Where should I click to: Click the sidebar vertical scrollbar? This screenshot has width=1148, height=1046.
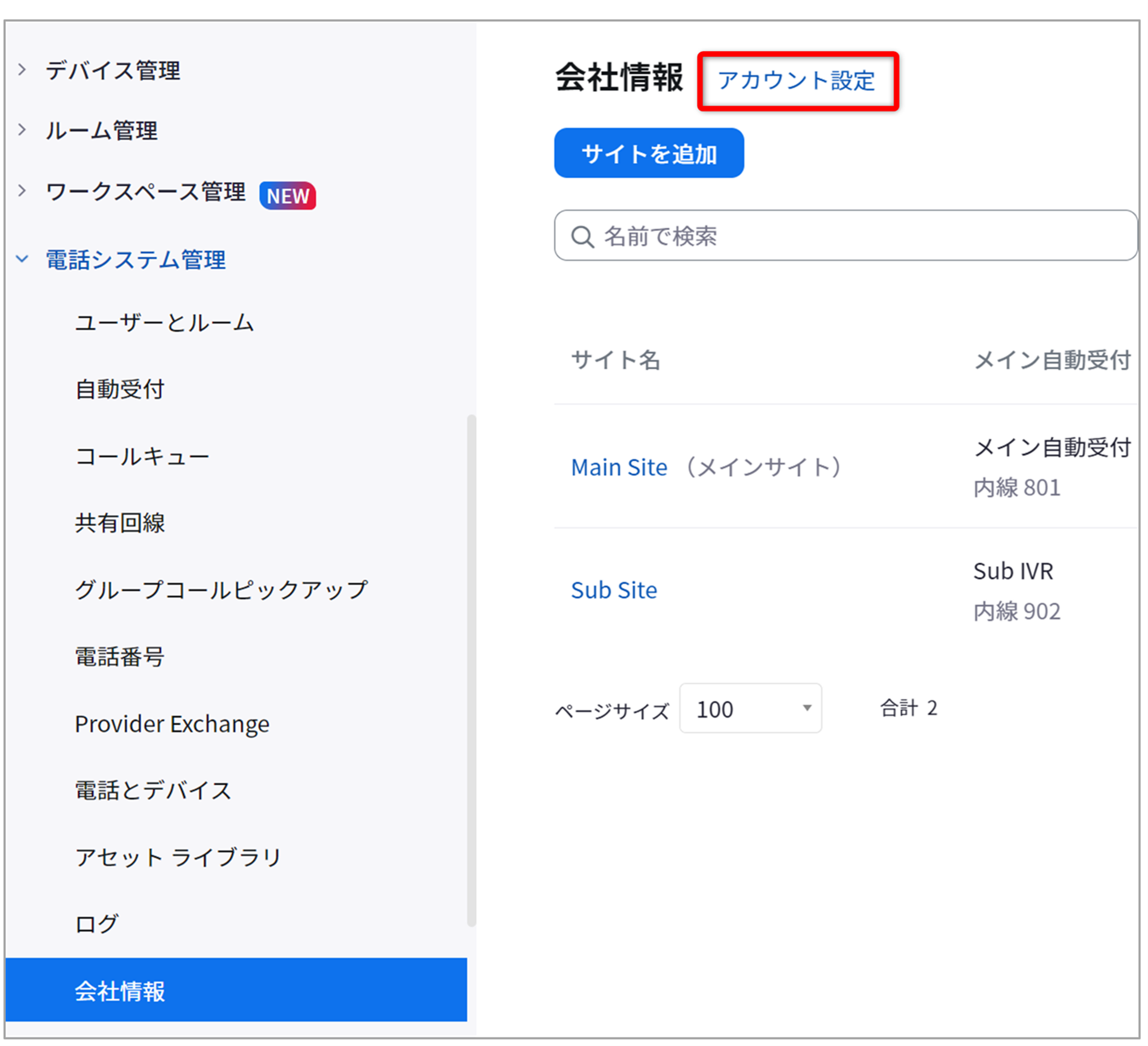472,671
